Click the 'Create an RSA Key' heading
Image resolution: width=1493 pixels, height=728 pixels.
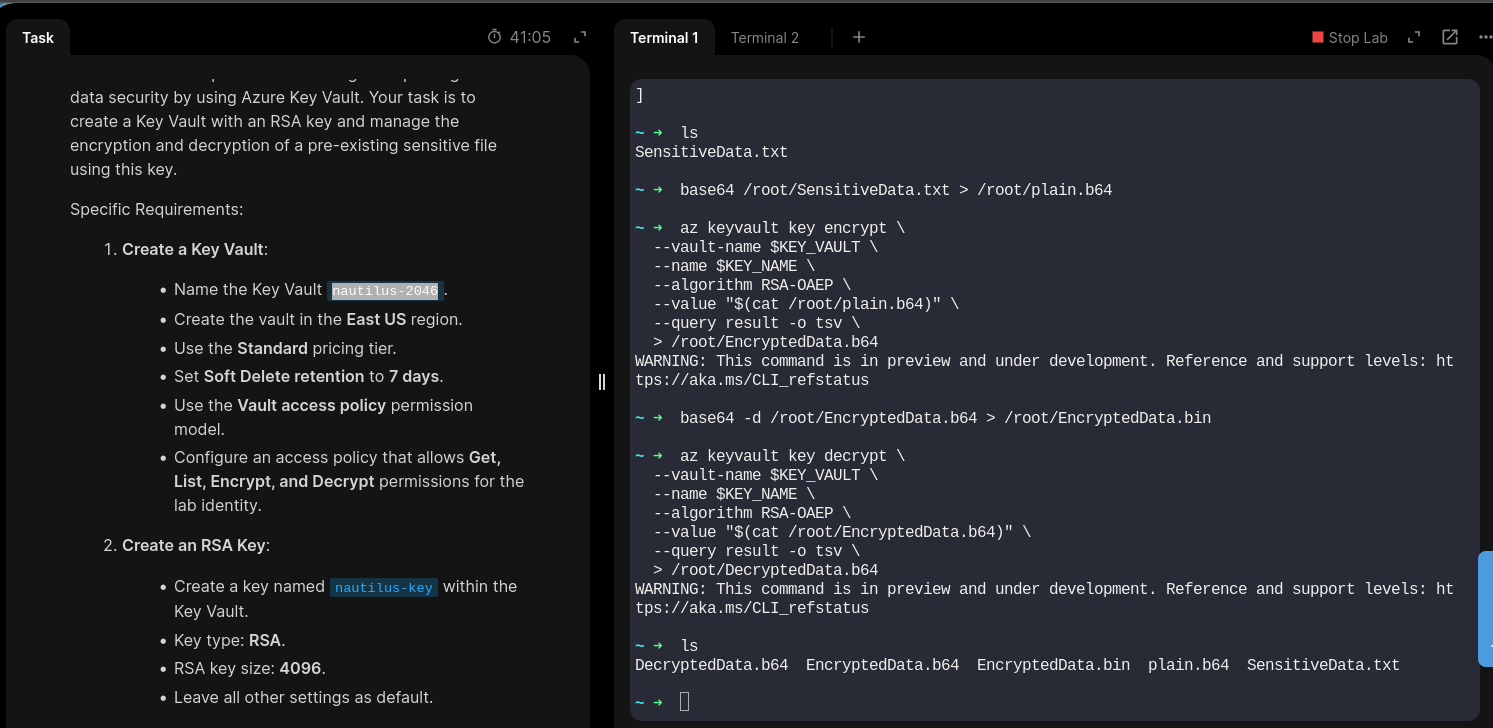pyautogui.click(x=195, y=545)
